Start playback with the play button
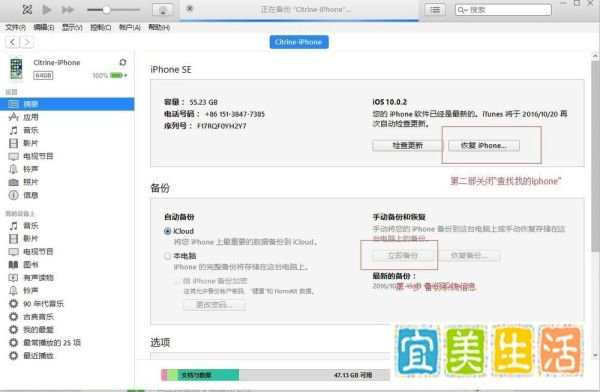 [47, 10]
